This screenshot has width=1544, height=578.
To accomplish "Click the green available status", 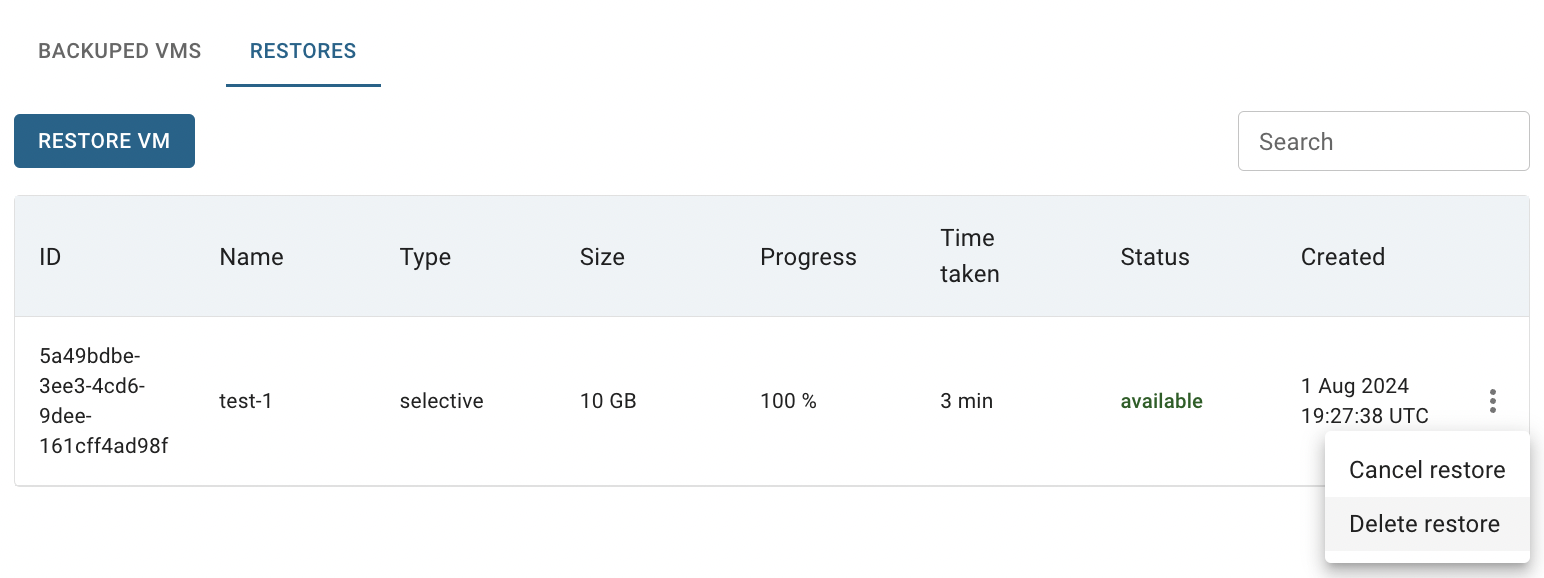I will tap(1161, 401).
